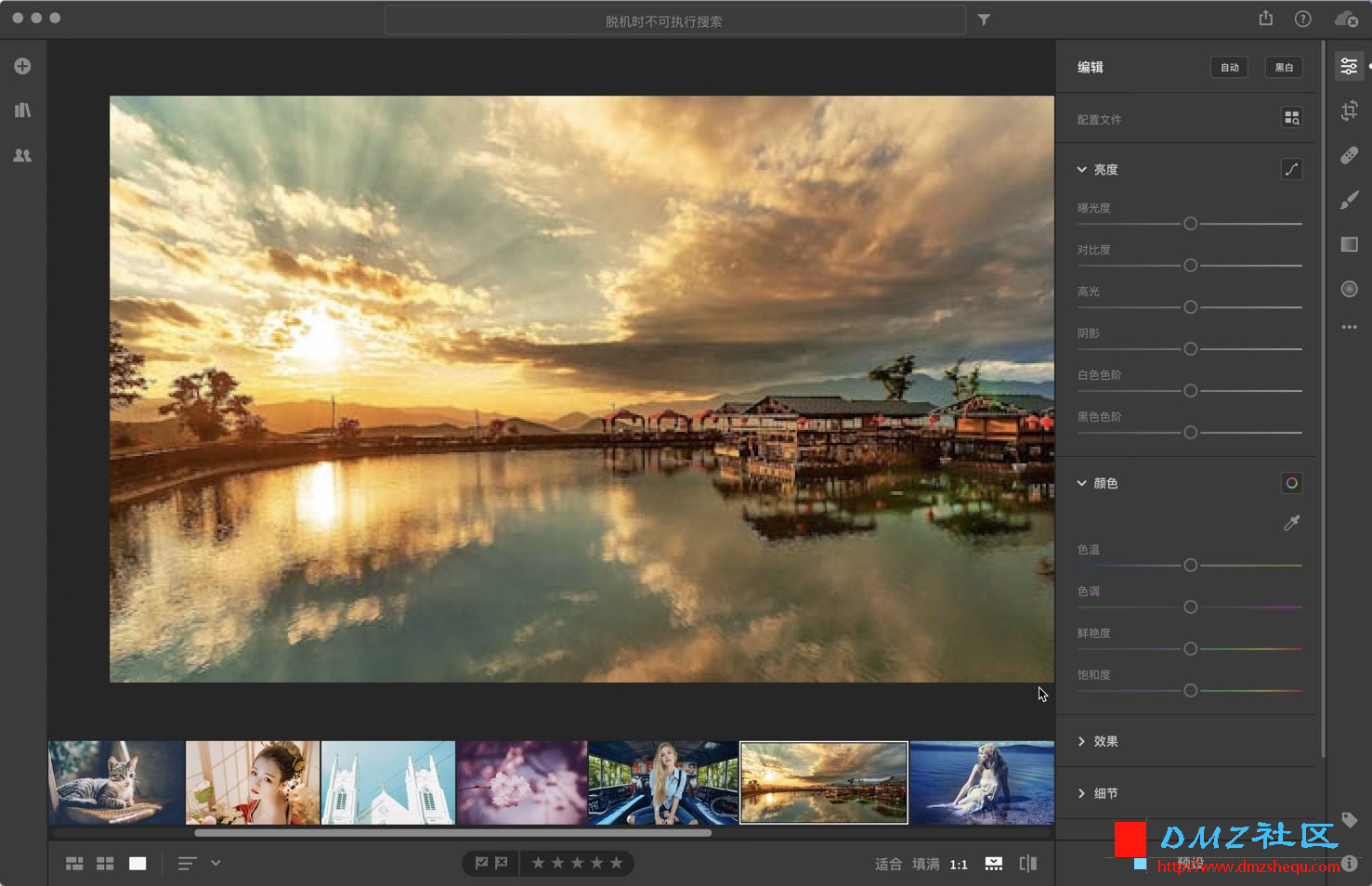Click the cloud sync status icon

coord(1346,19)
